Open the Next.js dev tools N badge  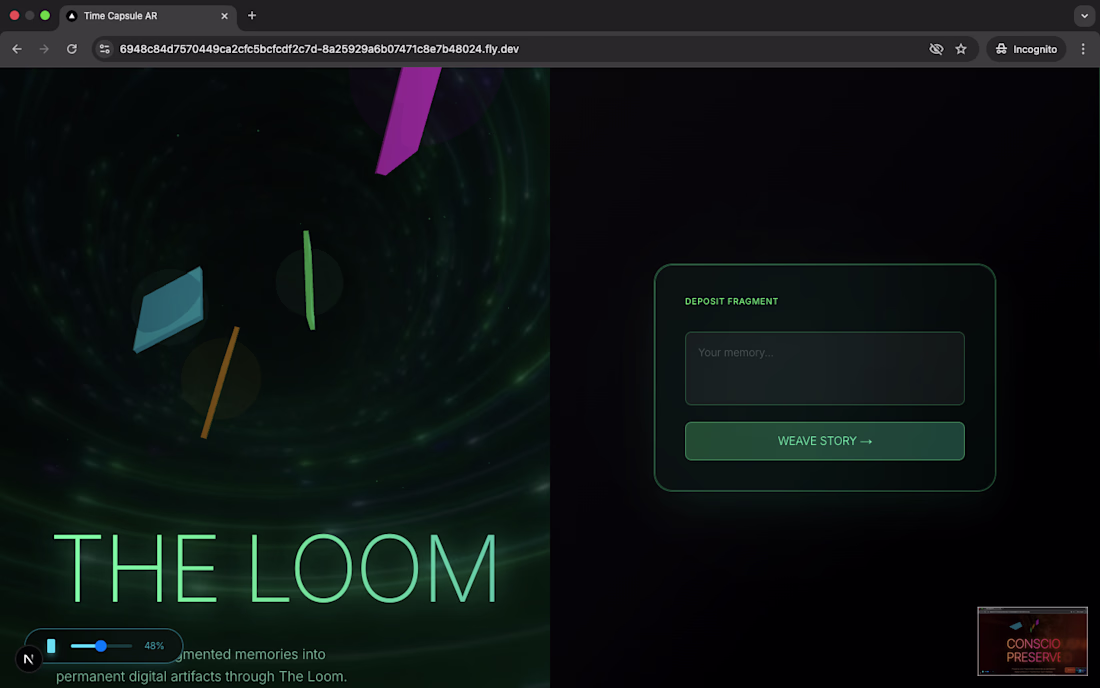(29, 659)
